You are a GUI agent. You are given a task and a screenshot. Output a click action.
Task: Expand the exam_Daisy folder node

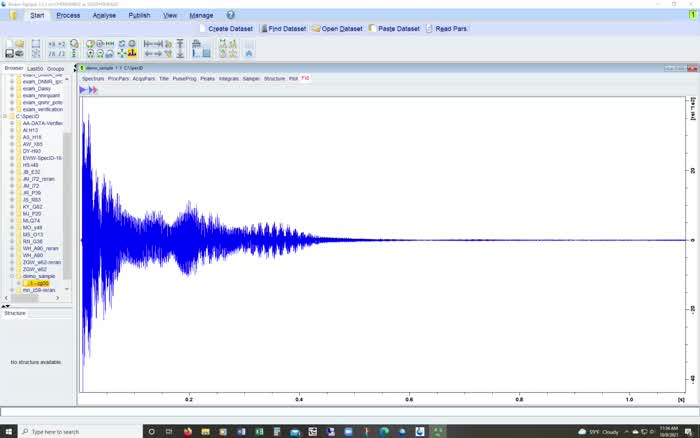pos(12,88)
